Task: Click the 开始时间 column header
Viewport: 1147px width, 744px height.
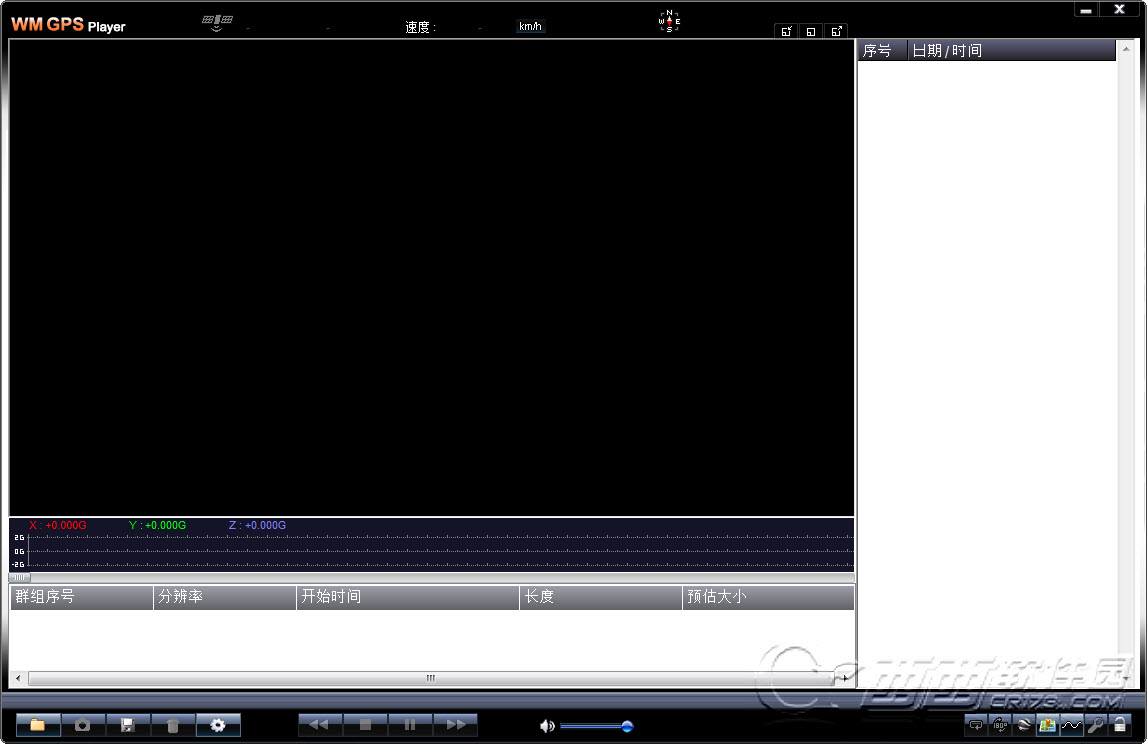Action: click(408, 597)
